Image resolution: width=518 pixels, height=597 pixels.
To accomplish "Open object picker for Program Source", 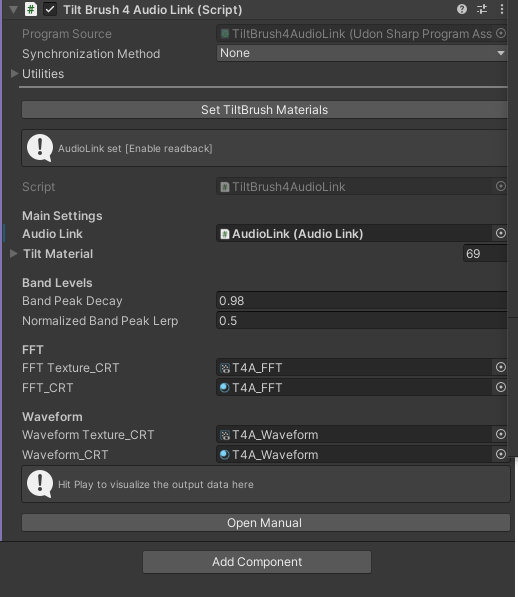I will [x=501, y=34].
